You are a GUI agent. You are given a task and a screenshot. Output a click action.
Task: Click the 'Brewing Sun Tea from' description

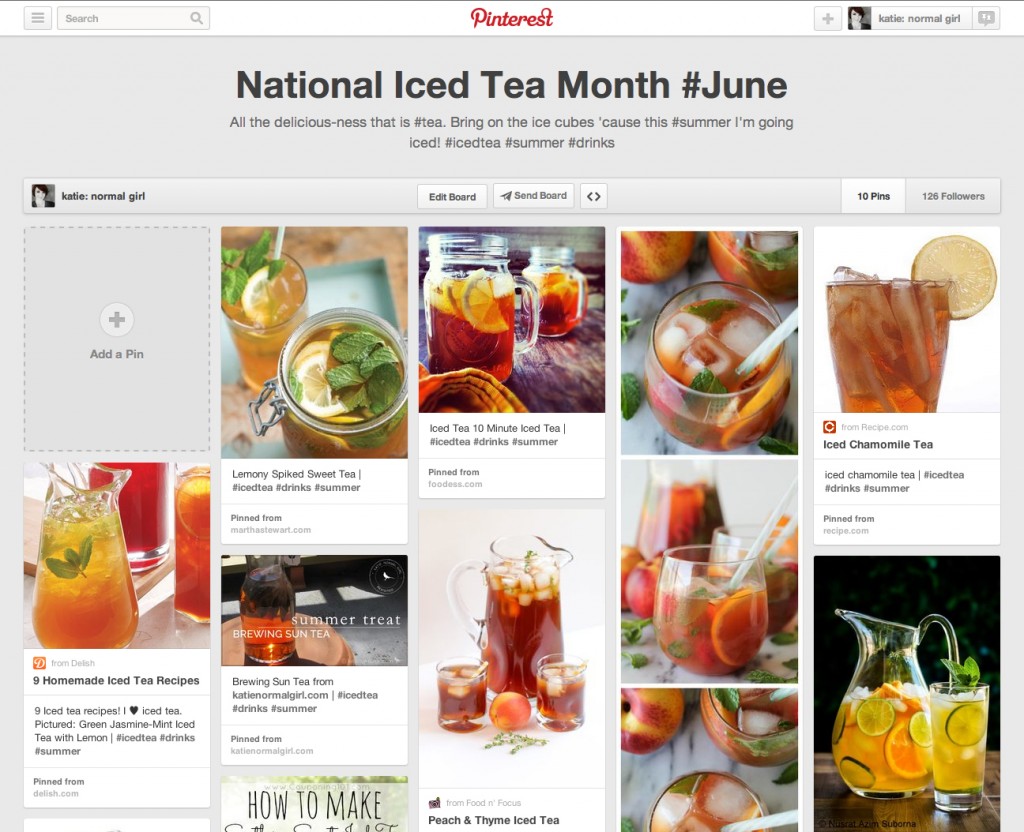coord(305,695)
